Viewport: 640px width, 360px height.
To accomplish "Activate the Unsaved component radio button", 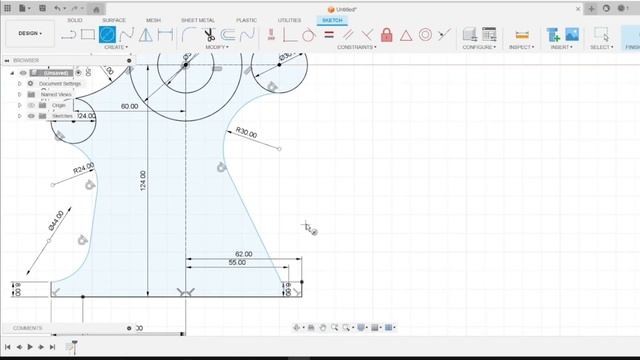I will (78, 73).
